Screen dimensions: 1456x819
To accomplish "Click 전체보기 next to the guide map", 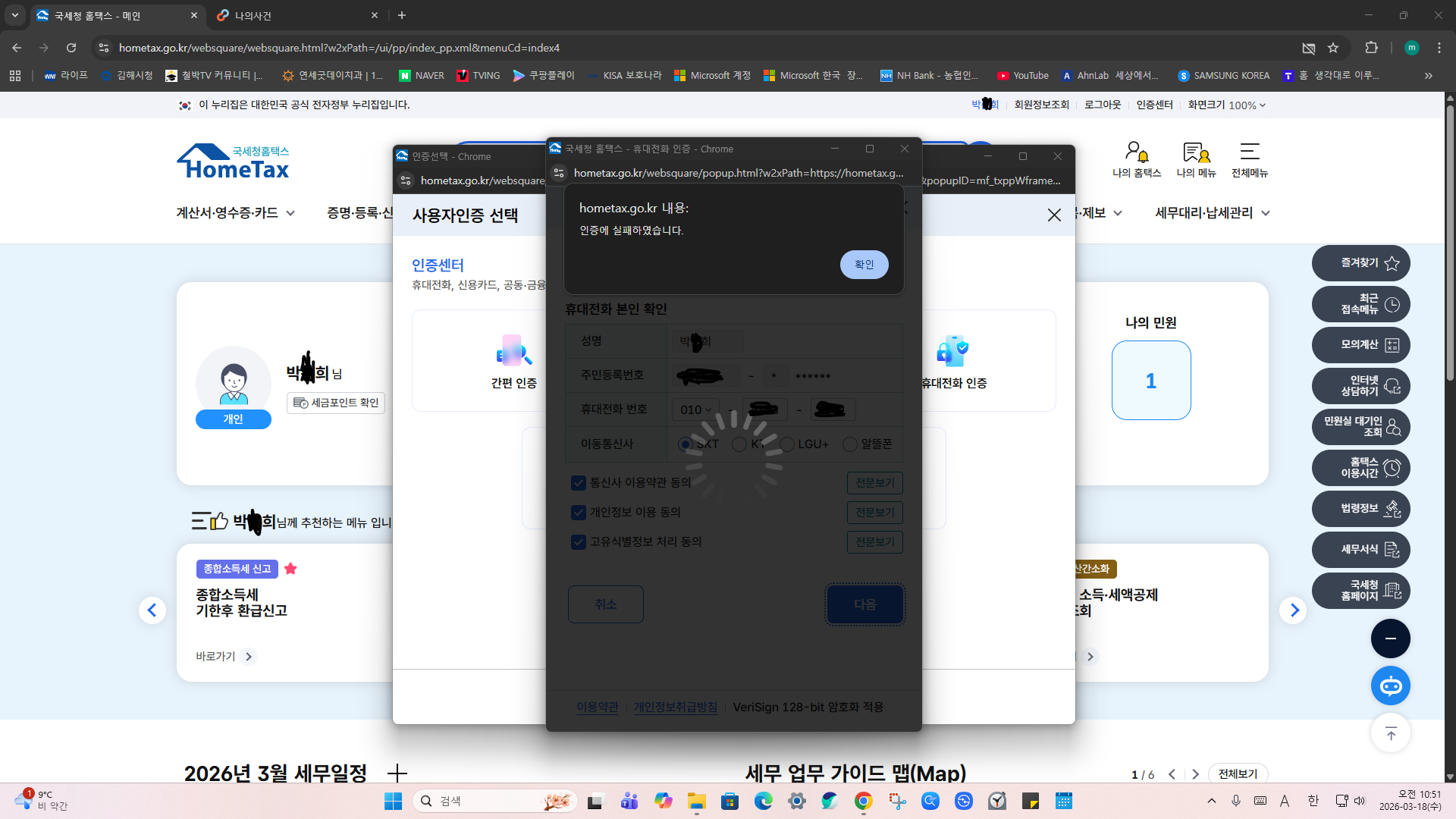I will (1238, 774).
